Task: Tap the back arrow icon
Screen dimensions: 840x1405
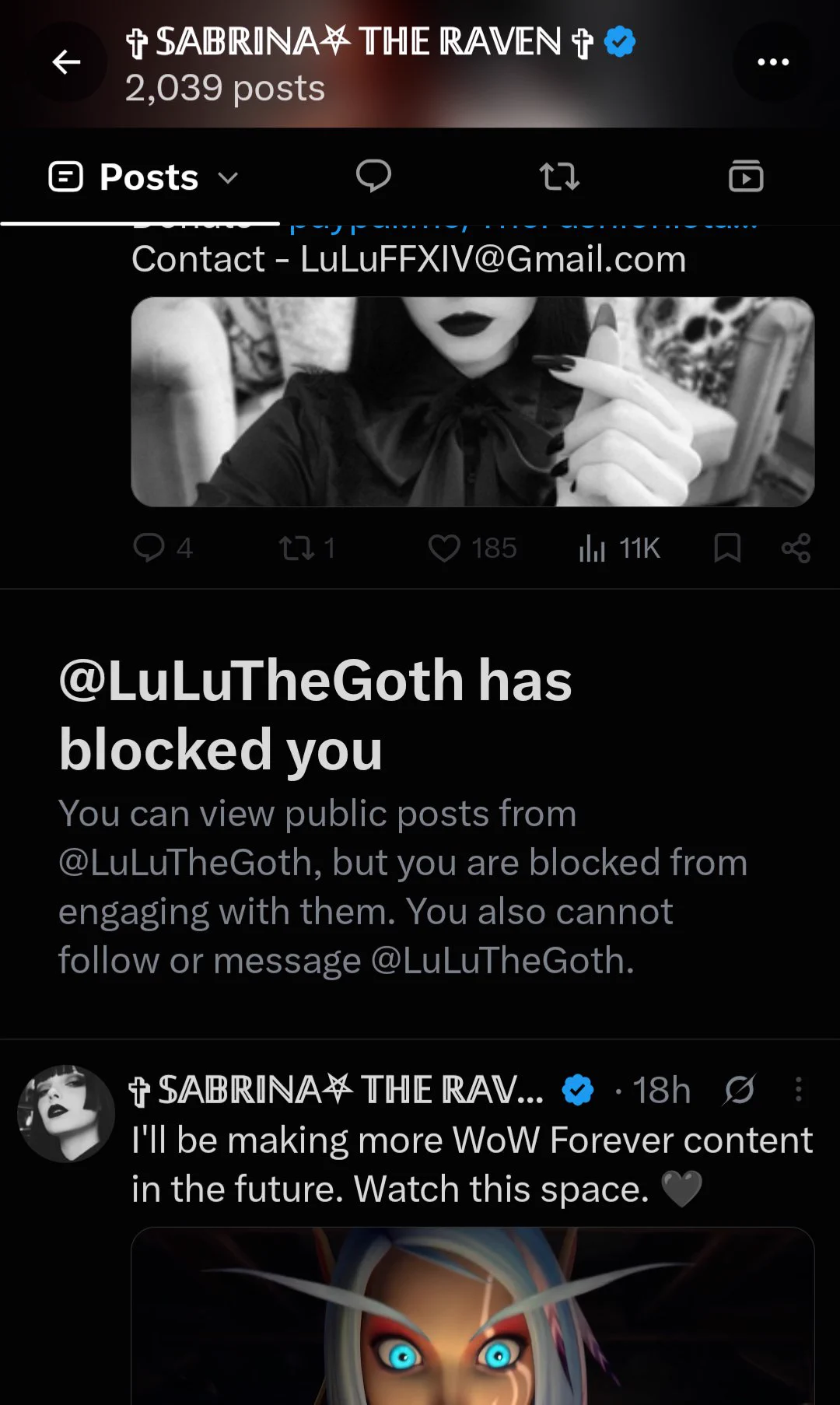Action: 66,62
